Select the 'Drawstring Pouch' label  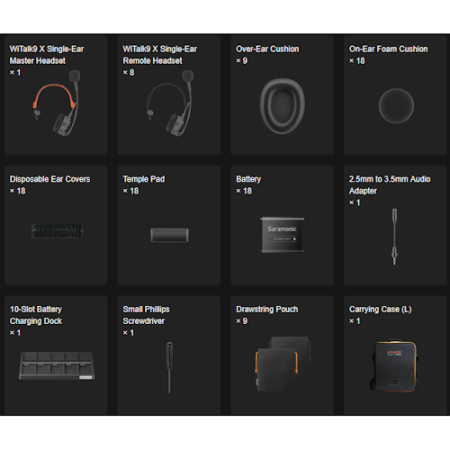pyautogui.click(x=267, y=309)
